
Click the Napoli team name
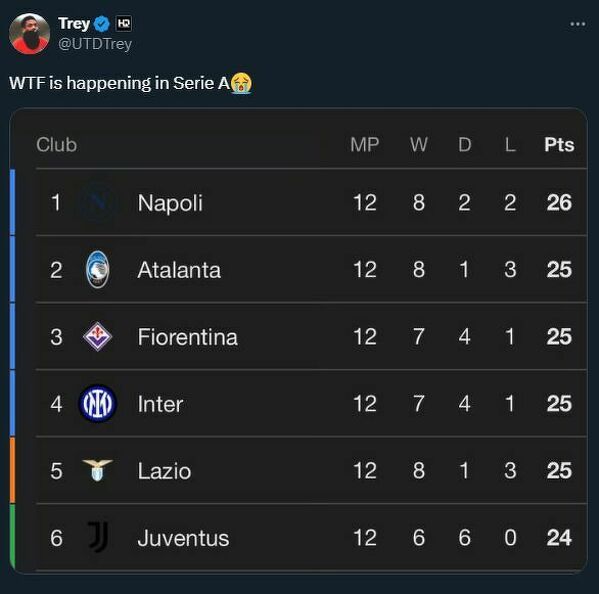click(x=170, y=203)
